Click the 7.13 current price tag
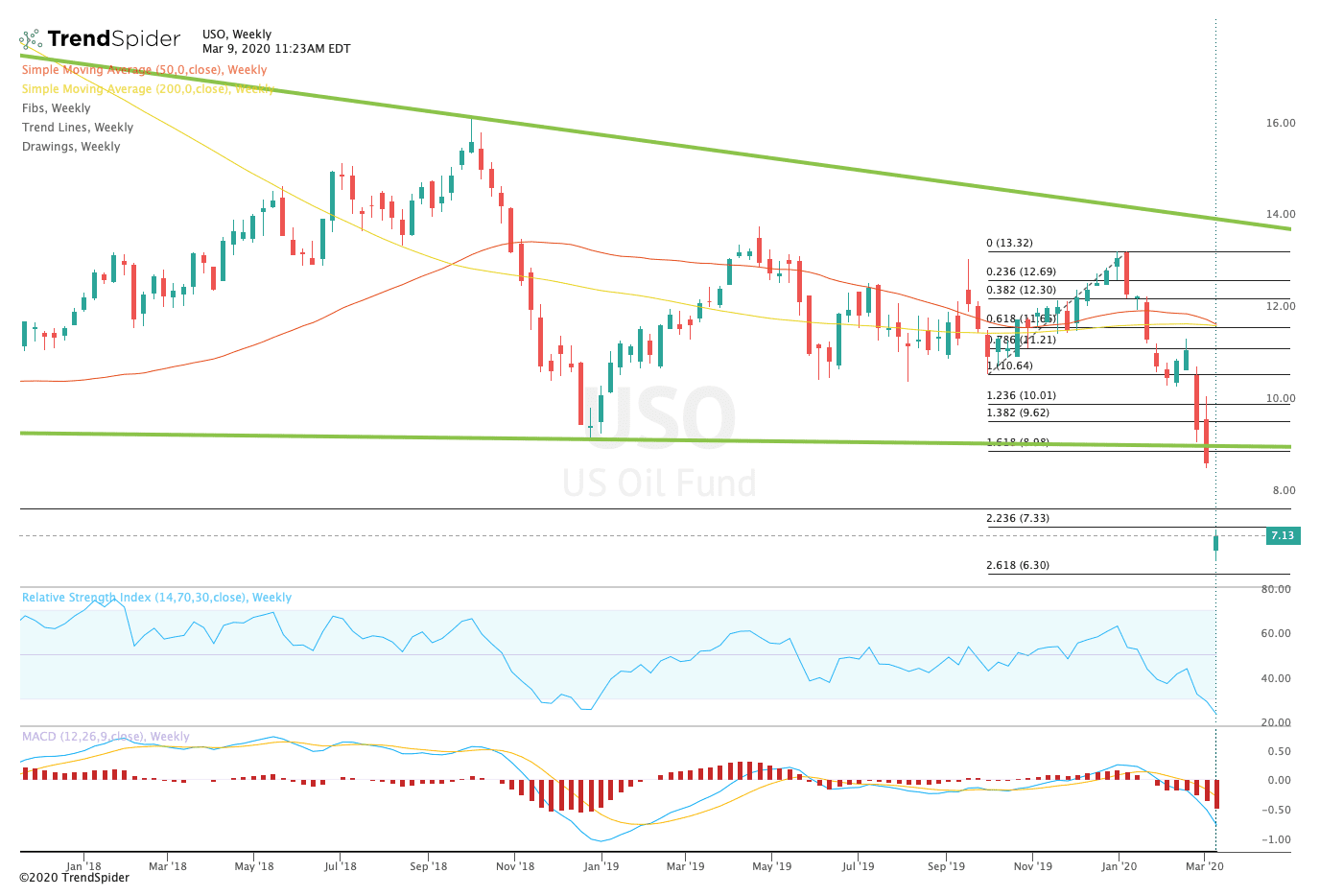The width and height of the screenshot is (1320, 896). tap(1283, 536)
